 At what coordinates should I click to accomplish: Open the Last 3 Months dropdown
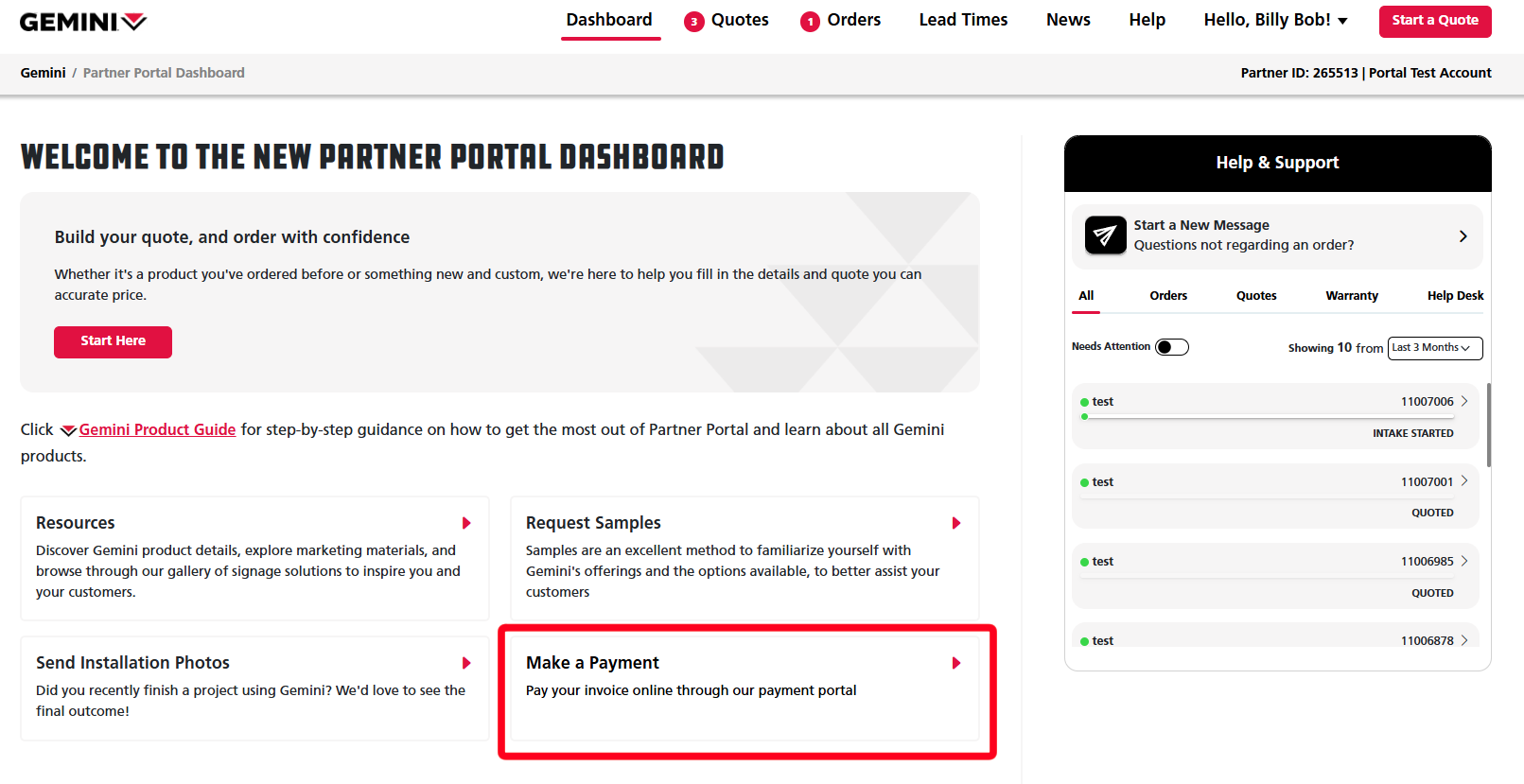(x=1434, y=348)
